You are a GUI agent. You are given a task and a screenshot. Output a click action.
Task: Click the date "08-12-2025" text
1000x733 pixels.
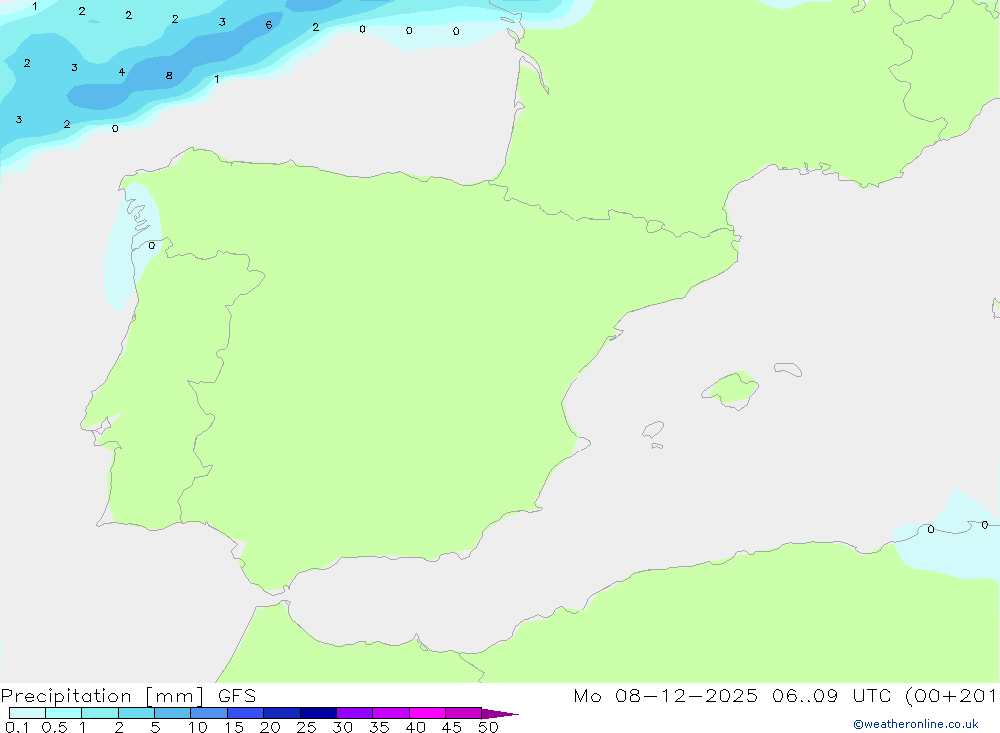686,695
